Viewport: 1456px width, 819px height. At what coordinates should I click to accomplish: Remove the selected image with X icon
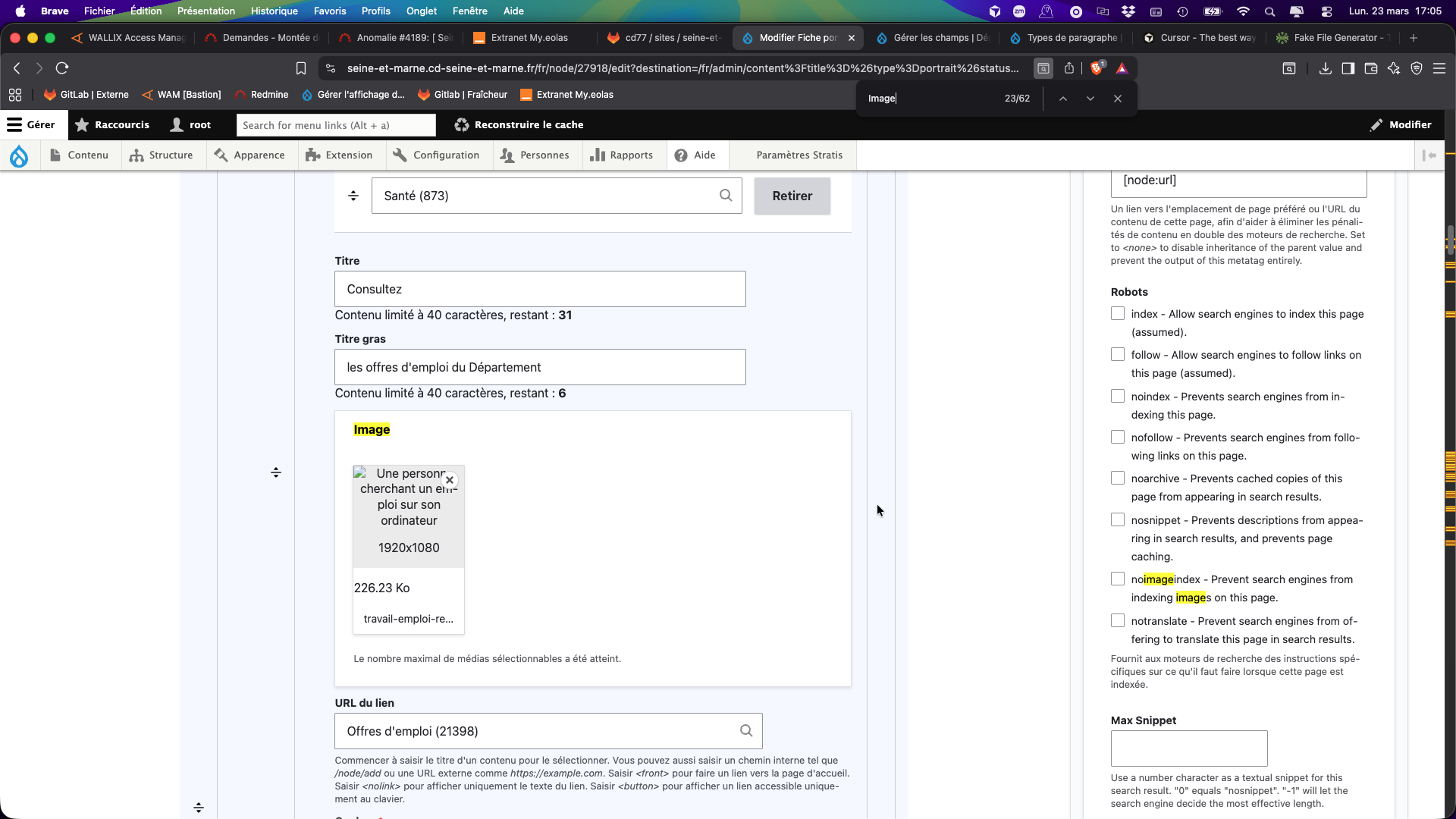click(x=450, y=480)
